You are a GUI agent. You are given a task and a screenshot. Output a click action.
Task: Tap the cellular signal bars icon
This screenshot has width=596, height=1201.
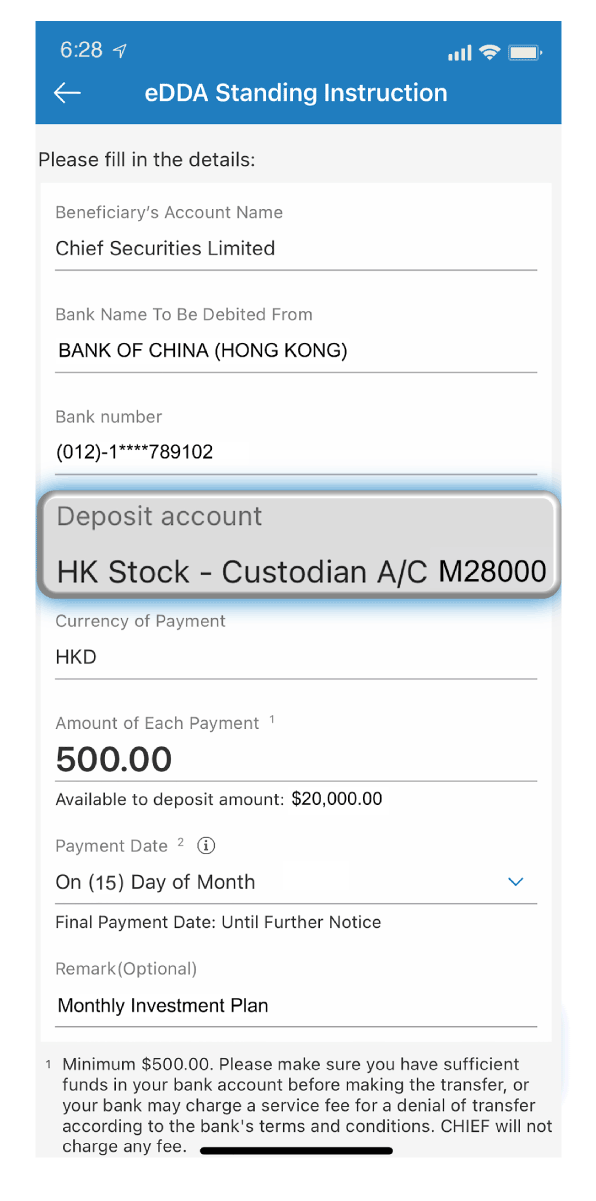[x=460, y=53]
